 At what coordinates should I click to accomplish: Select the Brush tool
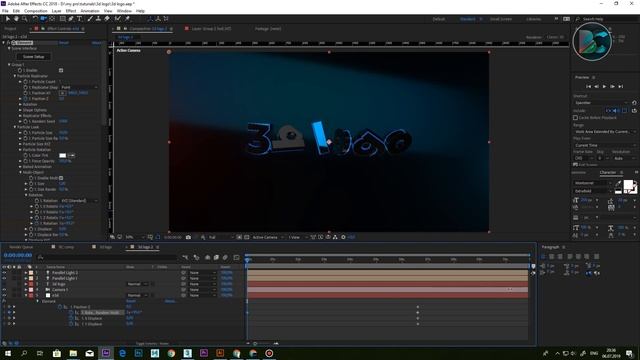(x=90, y=19)
